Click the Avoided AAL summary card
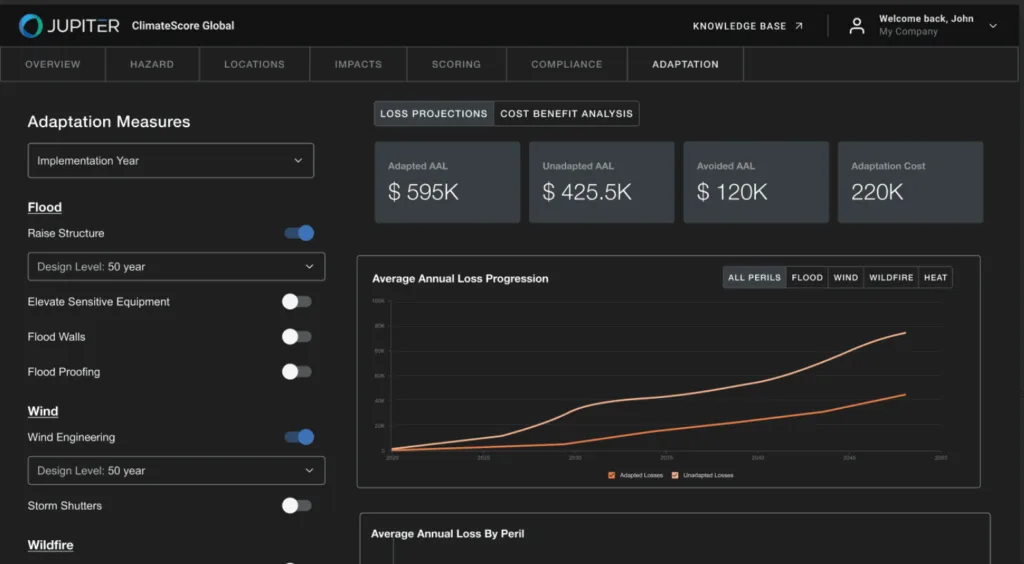Viewport: 1024px width, 564px height. [x=756, y=182]
